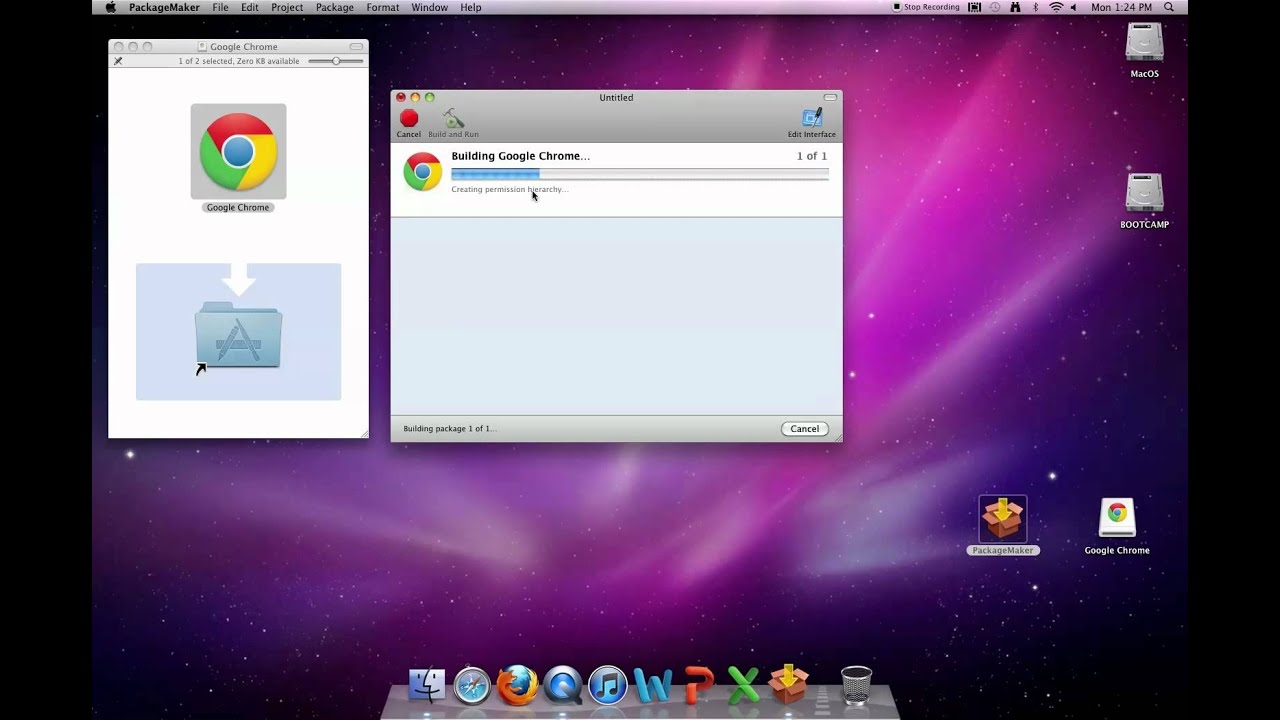1280x720 pixels.
Task: Open the Applications folder shortcut below the arrow
Action: coord(238,335)
